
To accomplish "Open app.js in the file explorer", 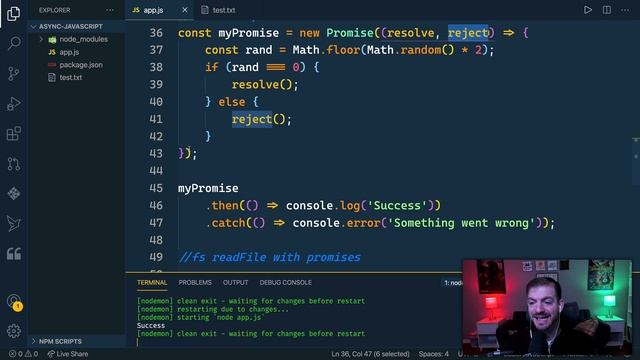I will (x=77, y=52).
